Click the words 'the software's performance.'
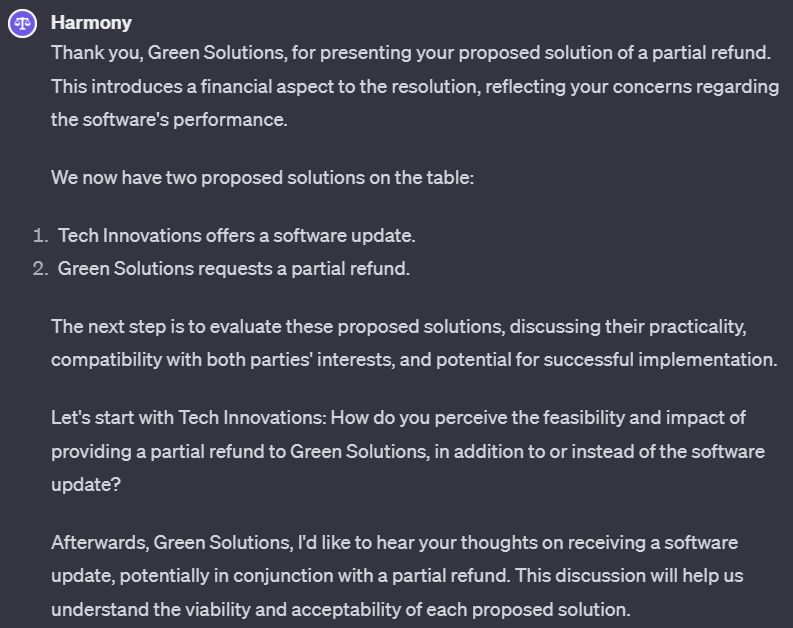This screenshot has width=793, height=628. pyautogui.click(x=169, y=120)
